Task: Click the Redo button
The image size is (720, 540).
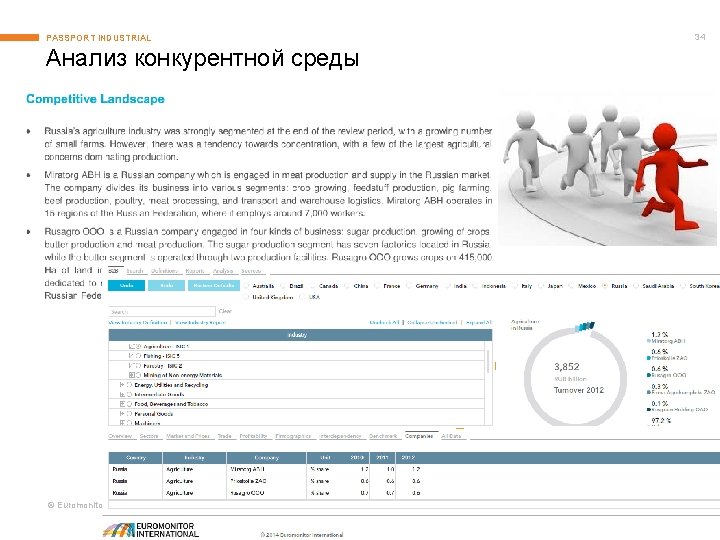Action: coord(166,286)
